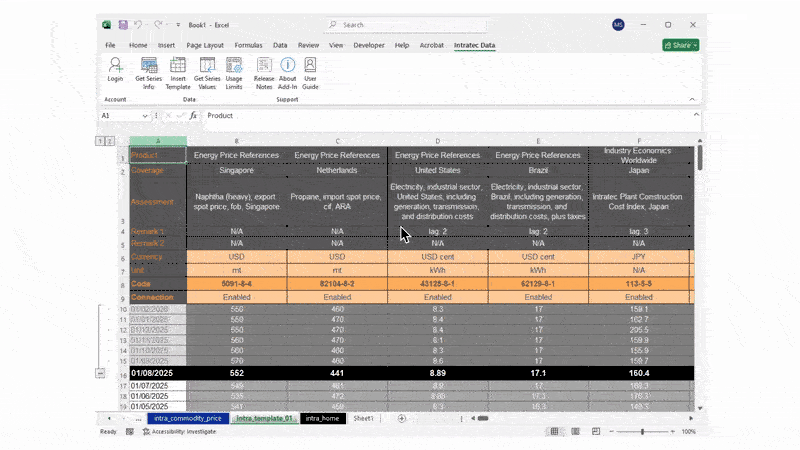Screen dimensions: 800x450
Task: Check Usage Limits
Action: click(x=234, y=73)
